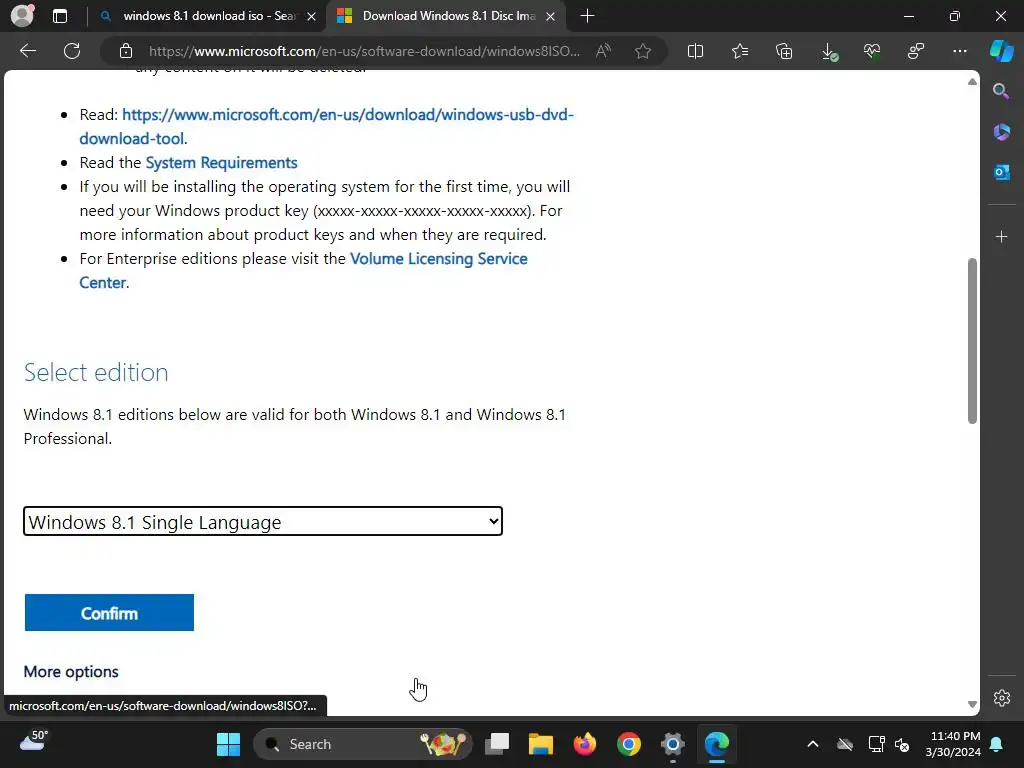Open the Settings and more menu
Screen dimensions: 1024x768
pos(959,51)
